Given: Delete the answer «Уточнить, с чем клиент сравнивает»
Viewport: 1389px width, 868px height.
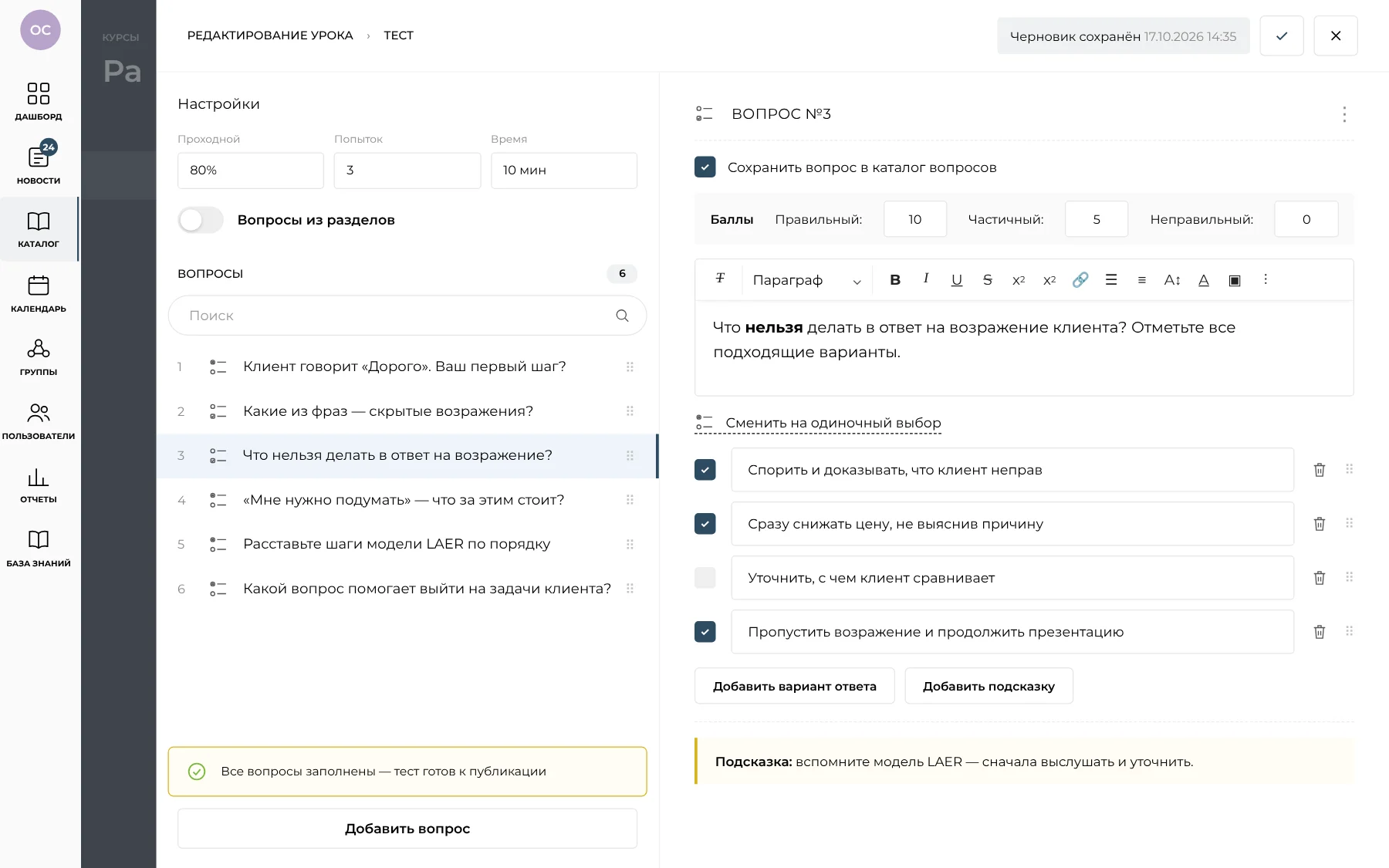Looking at the screenshot, I should pos(1320,578).
